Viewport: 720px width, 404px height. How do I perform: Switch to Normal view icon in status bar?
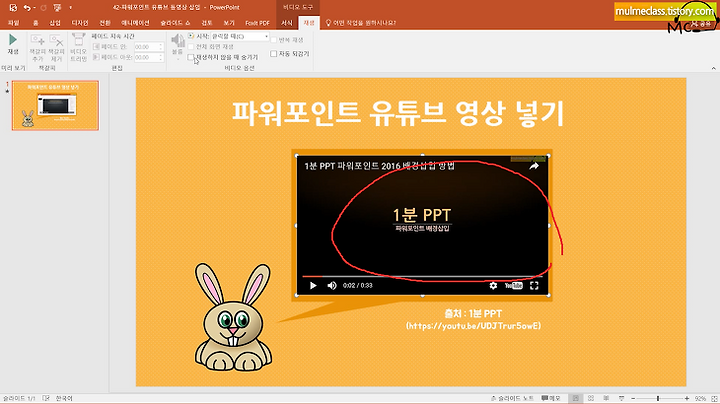pyautogui.click(x=575, y=398)
